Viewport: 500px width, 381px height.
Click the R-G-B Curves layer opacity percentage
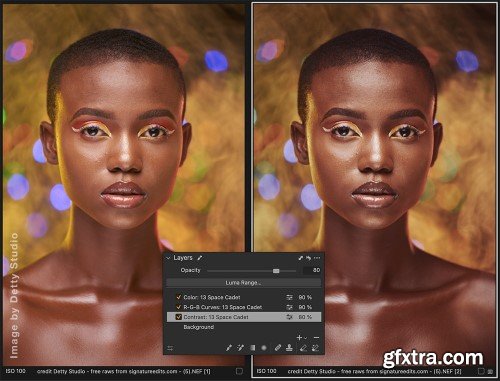pyautogui.click(x=305, y=307)
